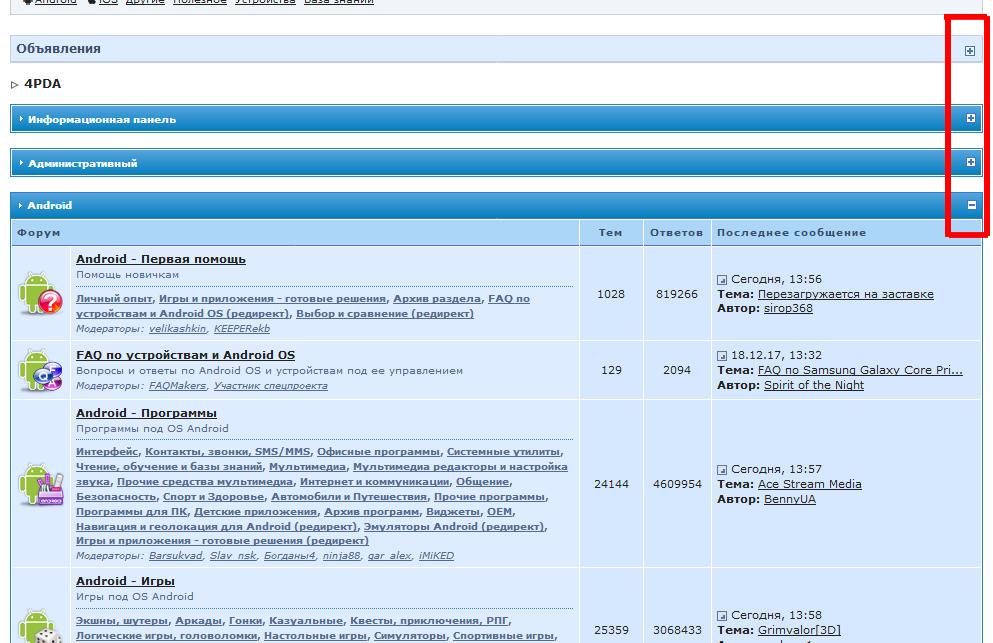View moderator KEEPERekb profile
Viewport: 993px width, 643px height.
[242, 329]
